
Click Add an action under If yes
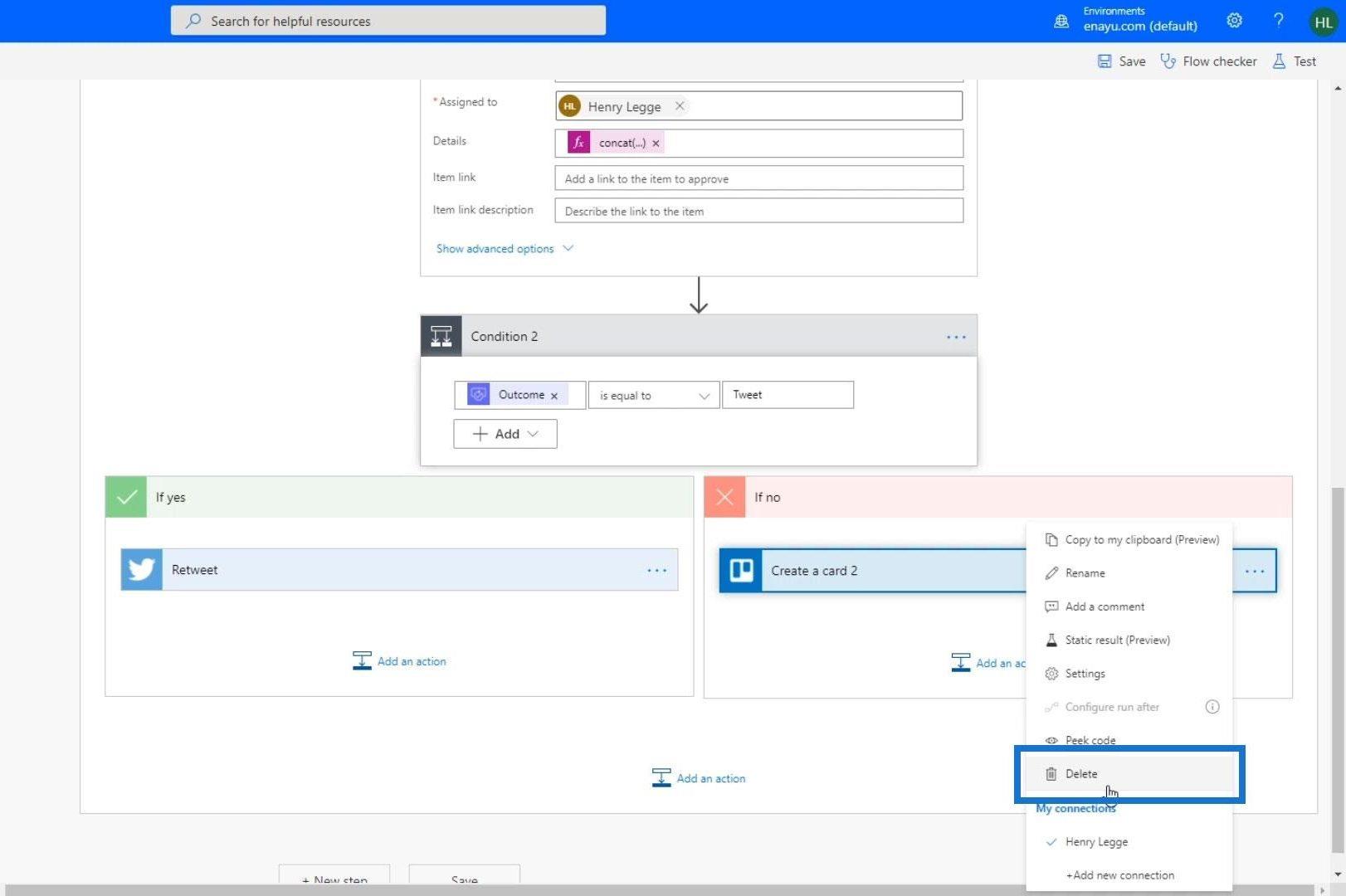pyautogui.click(x=399, y=661)
